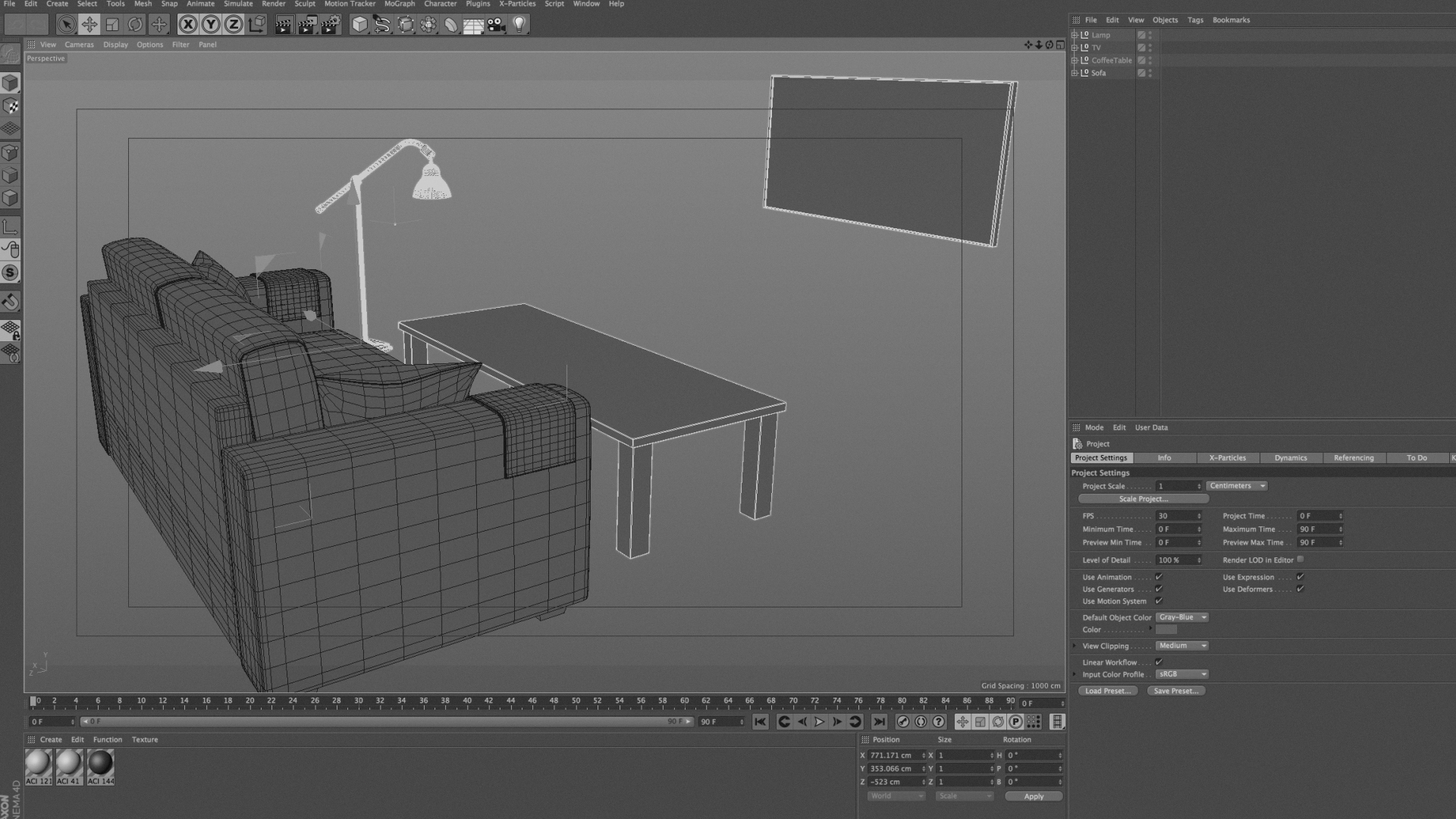This screenshot has height=819, width=1456.
Task: Toggle the X axis lock
Action: tap(187, 24)
